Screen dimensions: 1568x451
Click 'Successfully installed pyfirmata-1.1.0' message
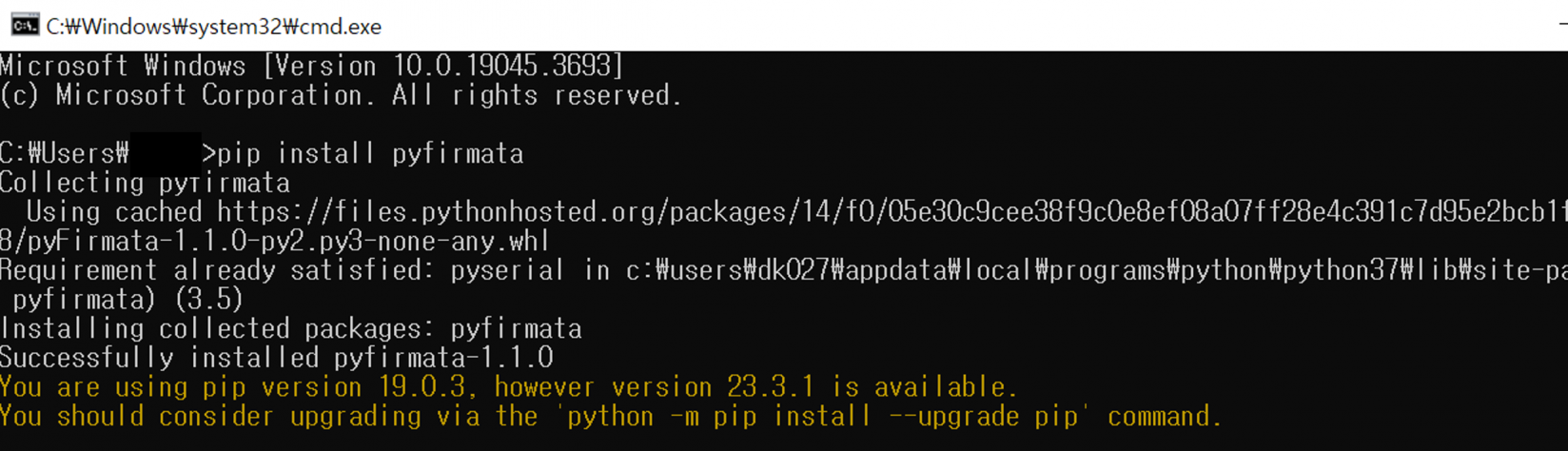point(276,358)
